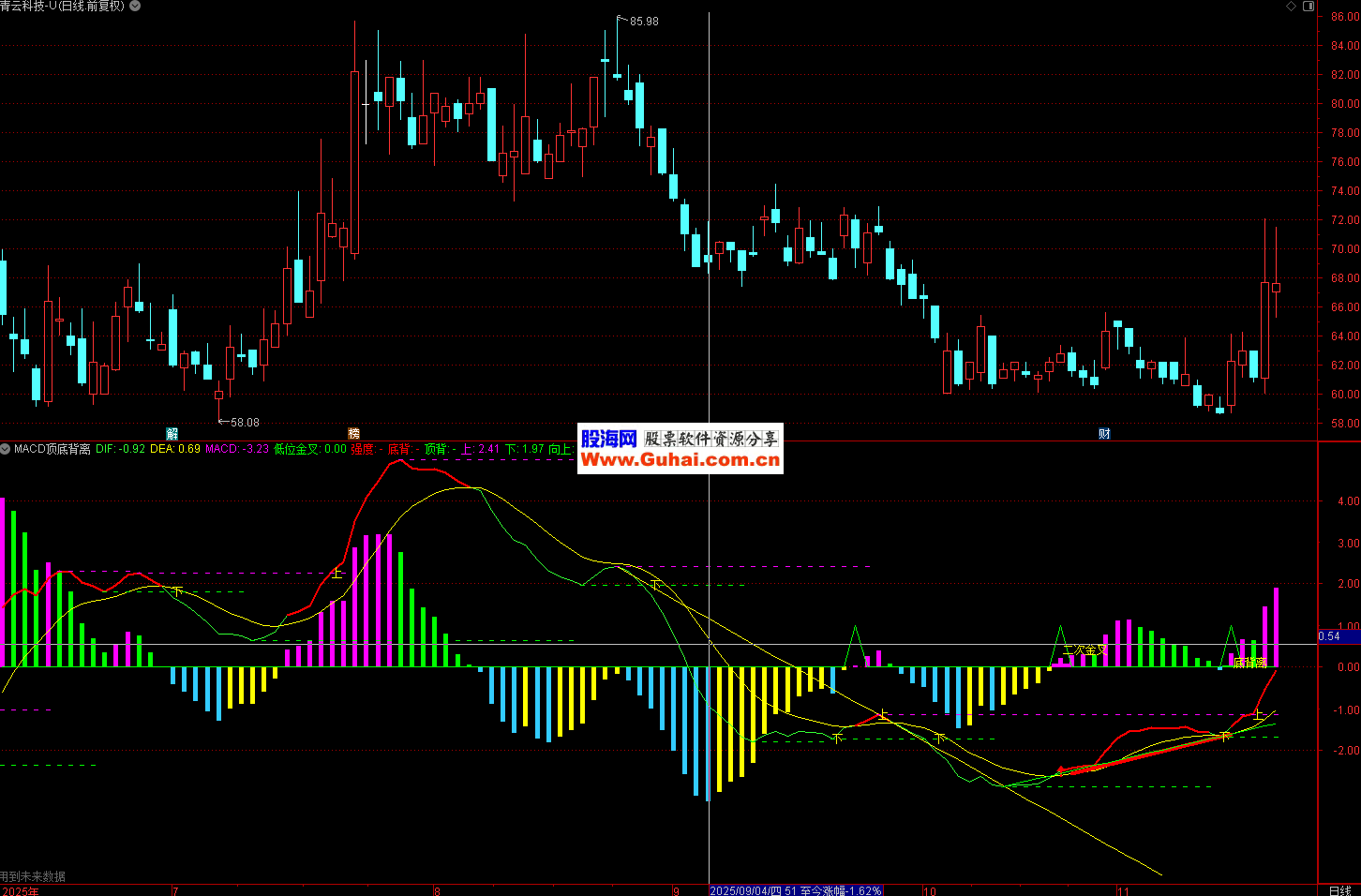This screenshot has height=896, width=1361.
Task: Click the 85.98 high price marker
Action: coord(643,22)
